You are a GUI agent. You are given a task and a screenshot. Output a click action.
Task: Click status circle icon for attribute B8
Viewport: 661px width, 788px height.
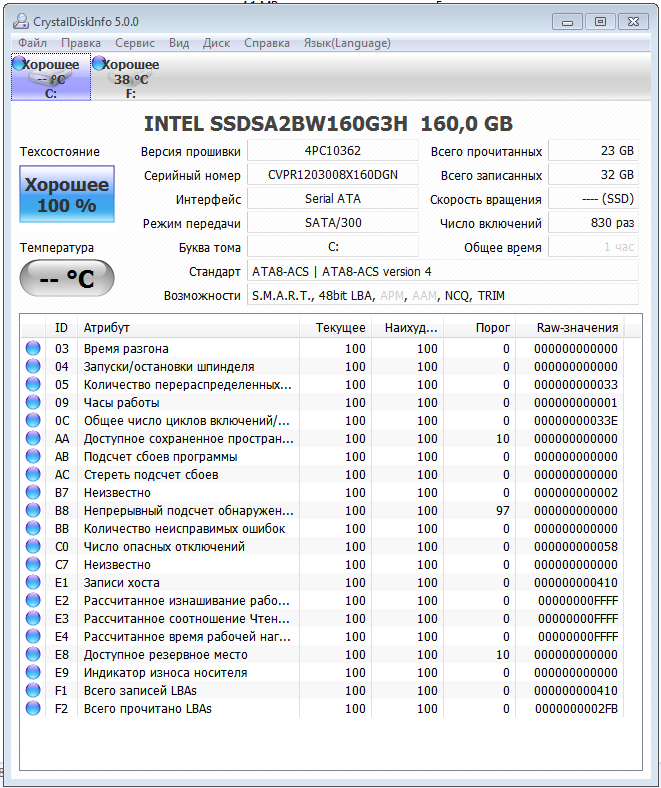pyautogui.click(x=33, y=511)
